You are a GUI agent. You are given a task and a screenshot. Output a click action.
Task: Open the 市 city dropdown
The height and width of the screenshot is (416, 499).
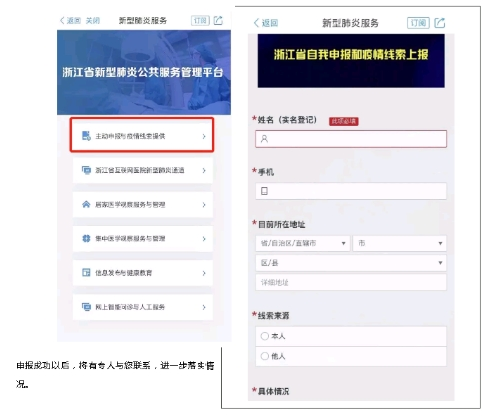point(399,243)
